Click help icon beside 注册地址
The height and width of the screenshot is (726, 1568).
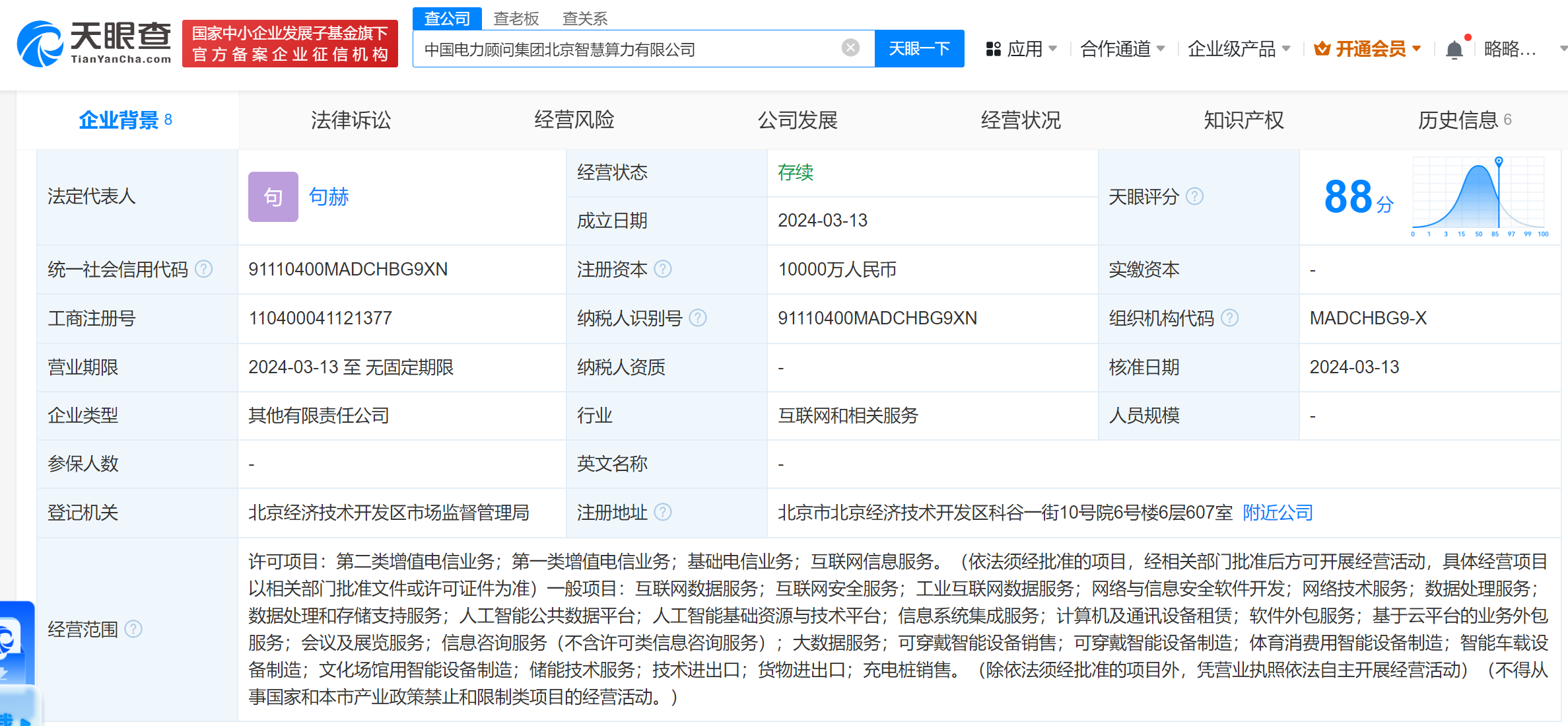tap(663, 512)
